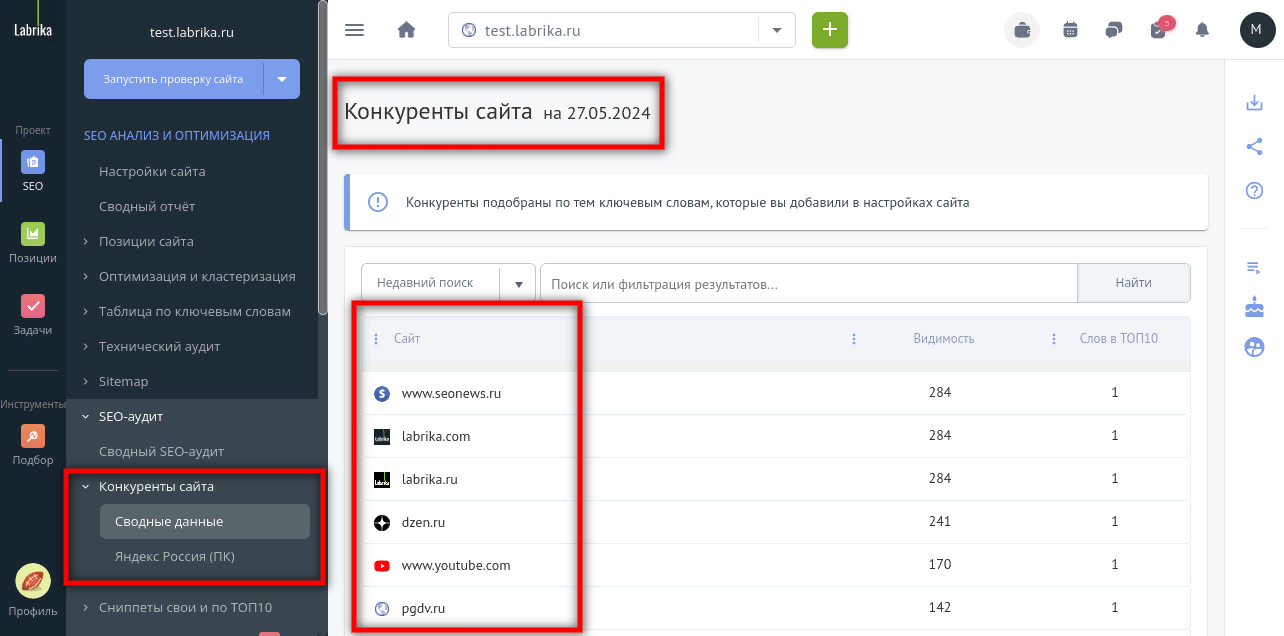Open the SEO project section icon
Viewport: 1284px width, 636px height.
[x=33, y=163]
